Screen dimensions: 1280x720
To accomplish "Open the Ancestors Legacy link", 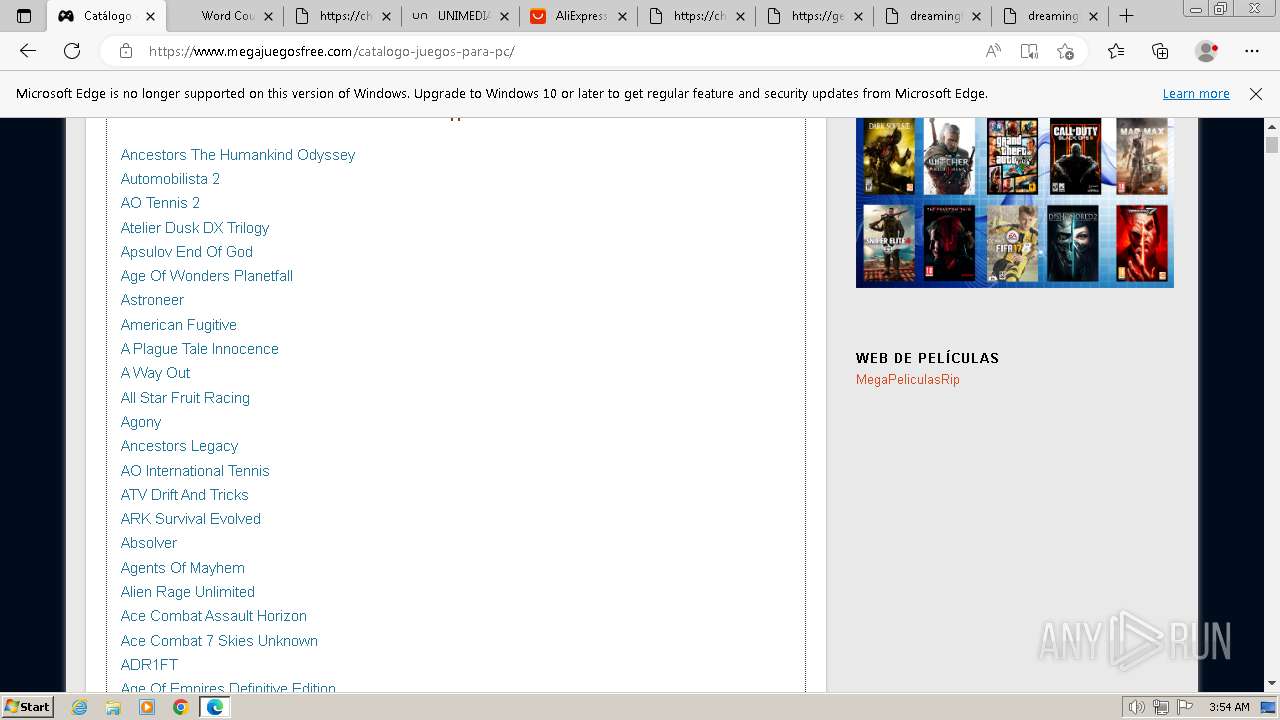I will point(179,446).
